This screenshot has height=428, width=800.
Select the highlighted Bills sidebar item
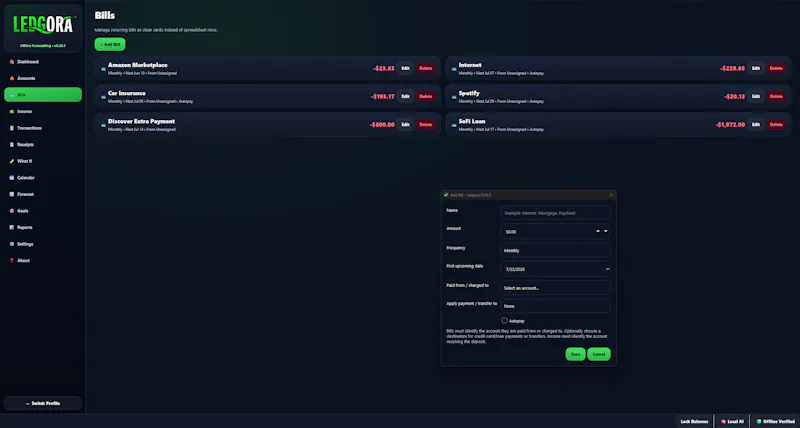click(x=43, y=95)
